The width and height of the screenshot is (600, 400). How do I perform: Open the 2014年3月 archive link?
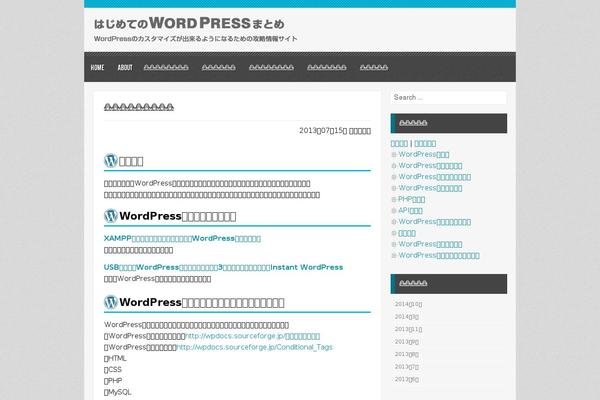(x=407, y=317)
